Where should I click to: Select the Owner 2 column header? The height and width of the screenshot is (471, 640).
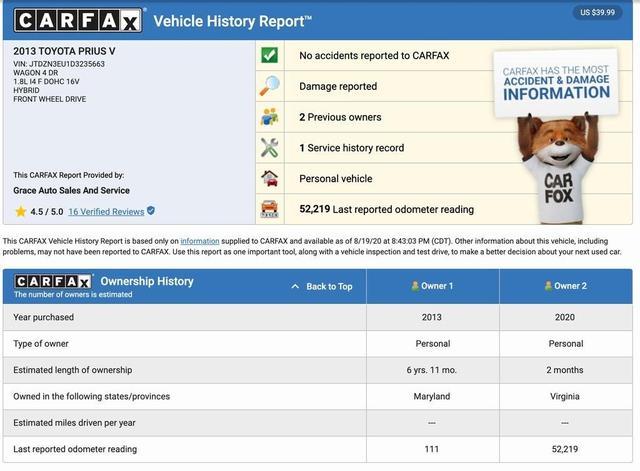(x=566, y=286)
